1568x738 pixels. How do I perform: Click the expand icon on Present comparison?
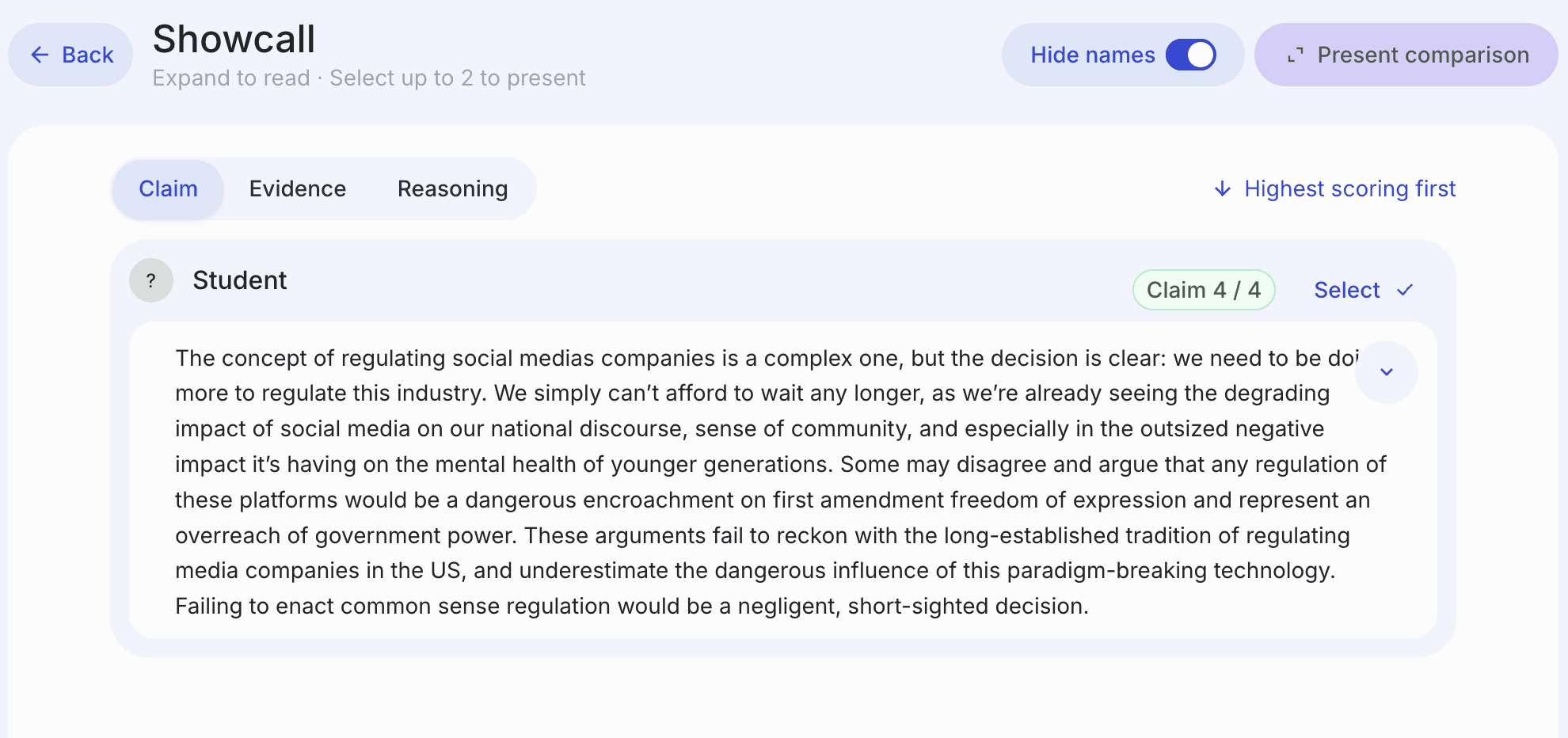[1296, 55]
